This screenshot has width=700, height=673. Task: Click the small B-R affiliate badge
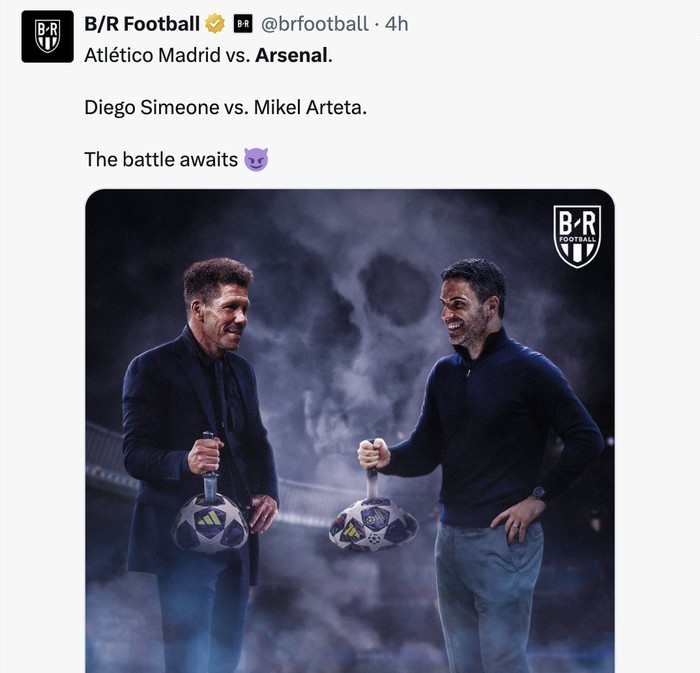[x=242, y=24]
